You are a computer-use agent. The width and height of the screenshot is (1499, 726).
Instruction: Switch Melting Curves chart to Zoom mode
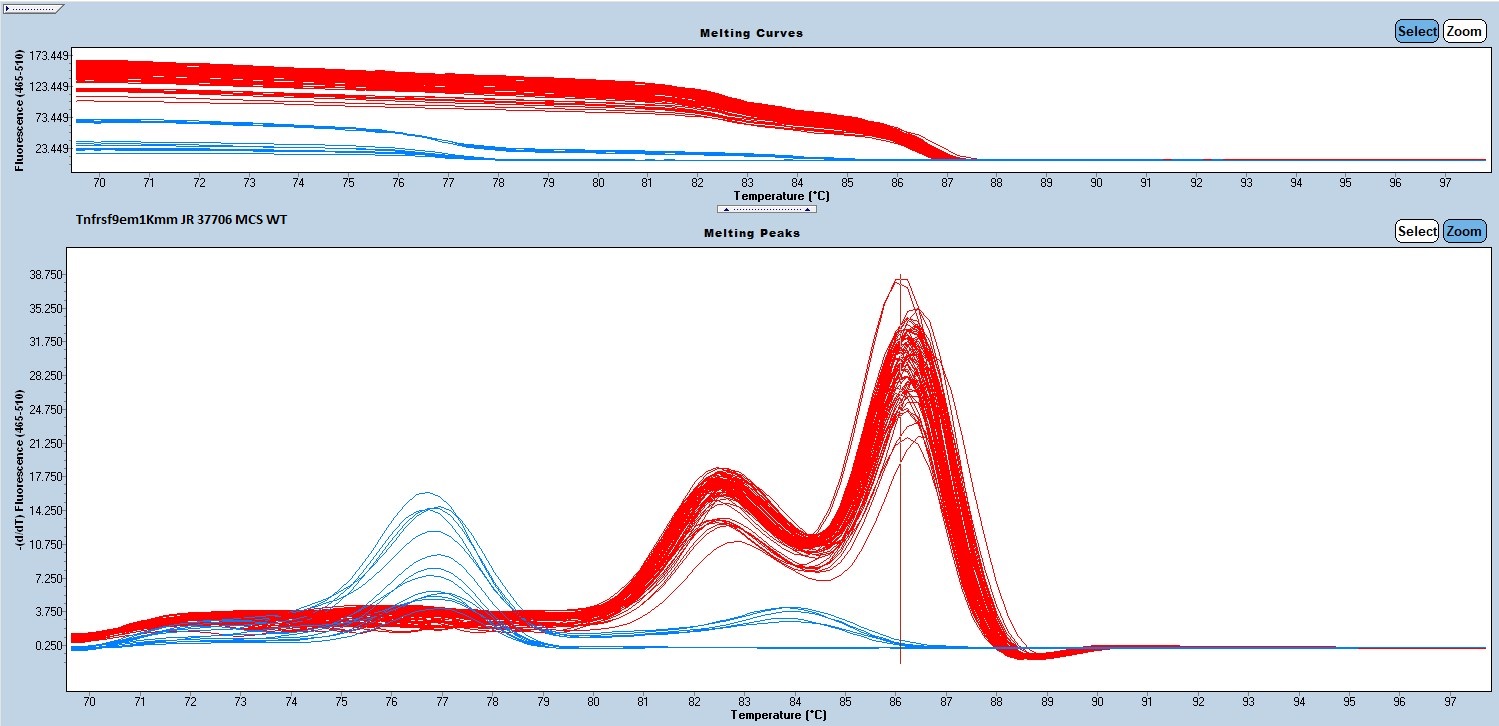pyautogui.click(x=1464, y=31)
